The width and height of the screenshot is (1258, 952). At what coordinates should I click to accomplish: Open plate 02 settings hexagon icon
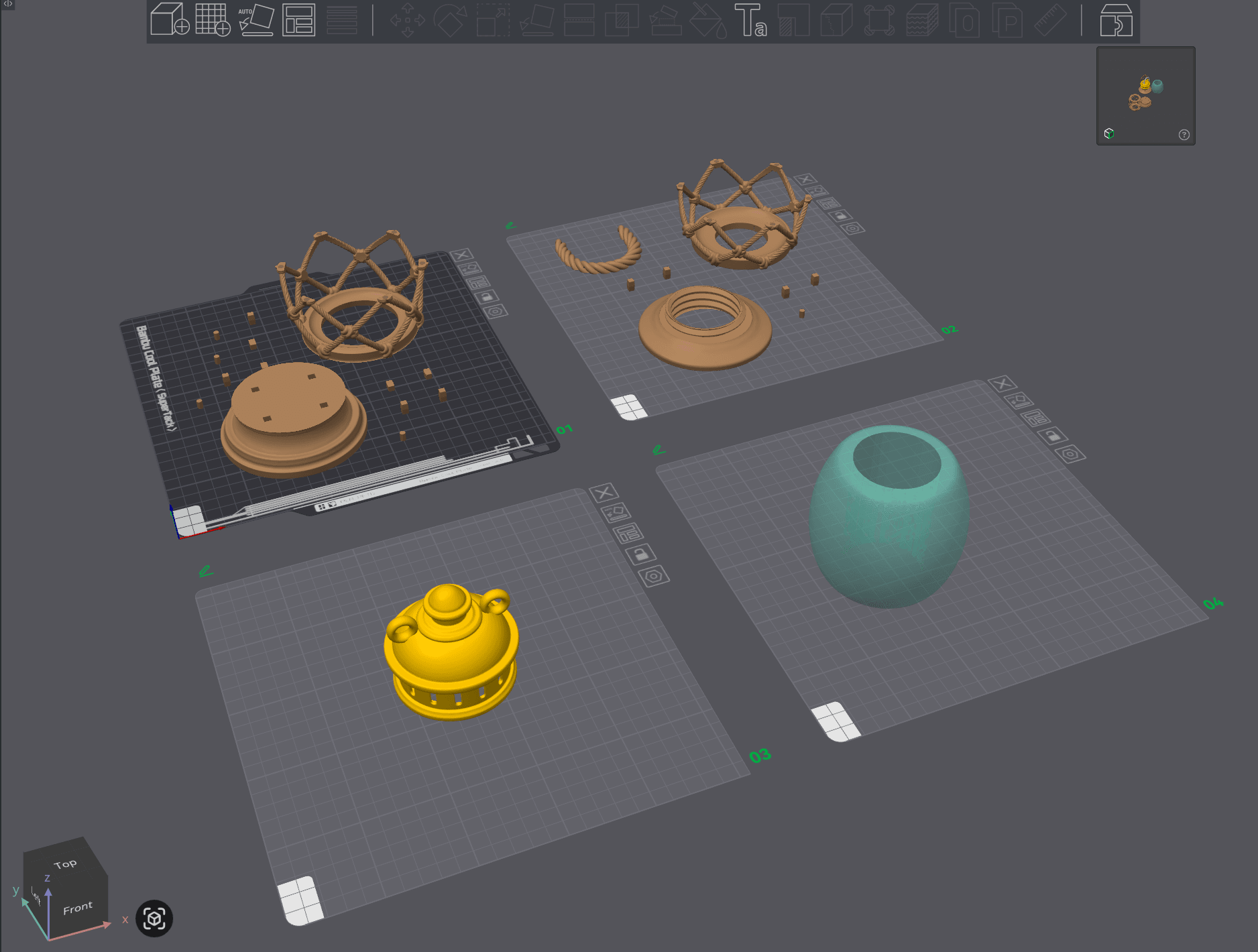click(852, 229)
